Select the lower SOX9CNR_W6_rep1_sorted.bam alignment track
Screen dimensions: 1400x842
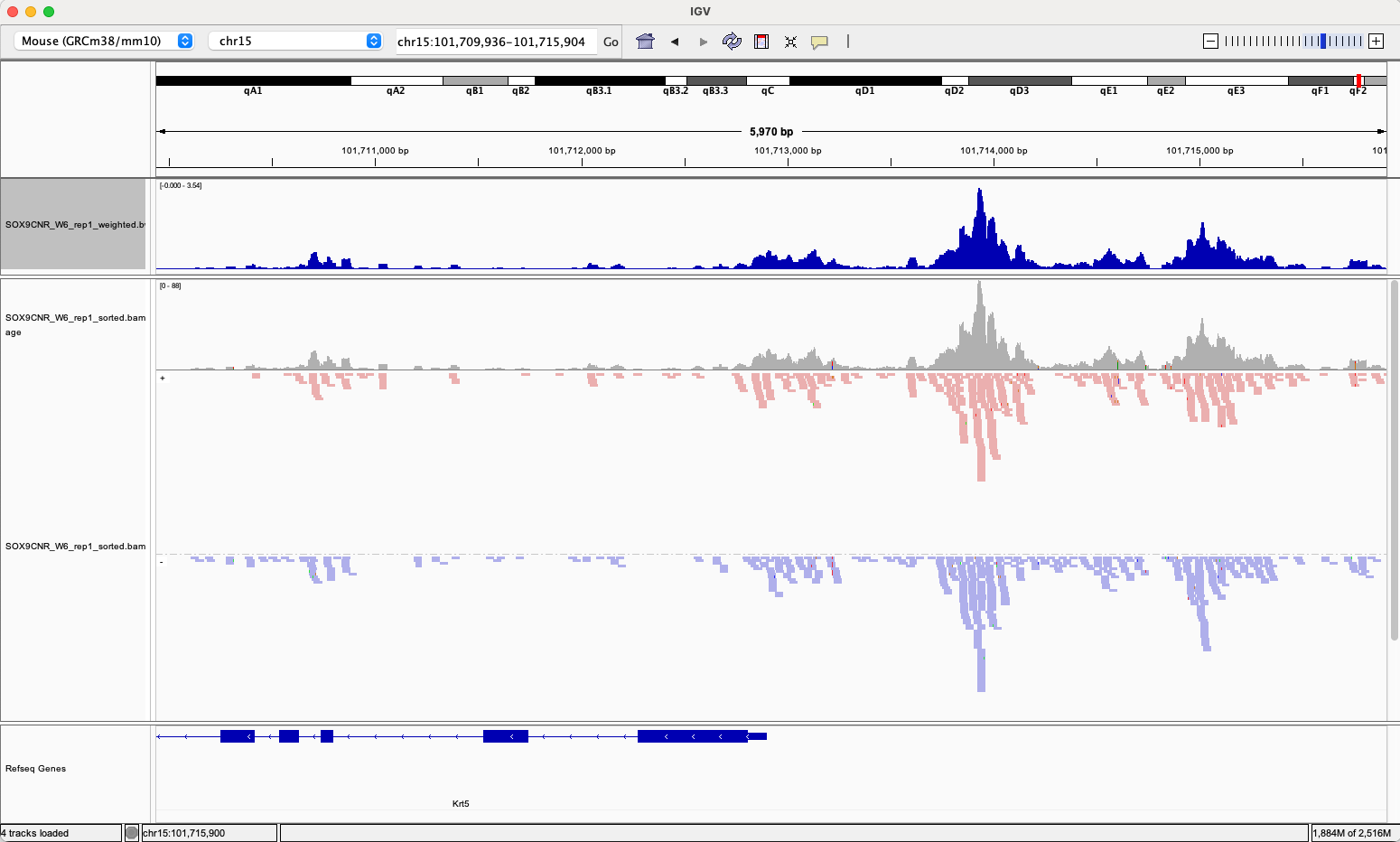click(75, 546)
